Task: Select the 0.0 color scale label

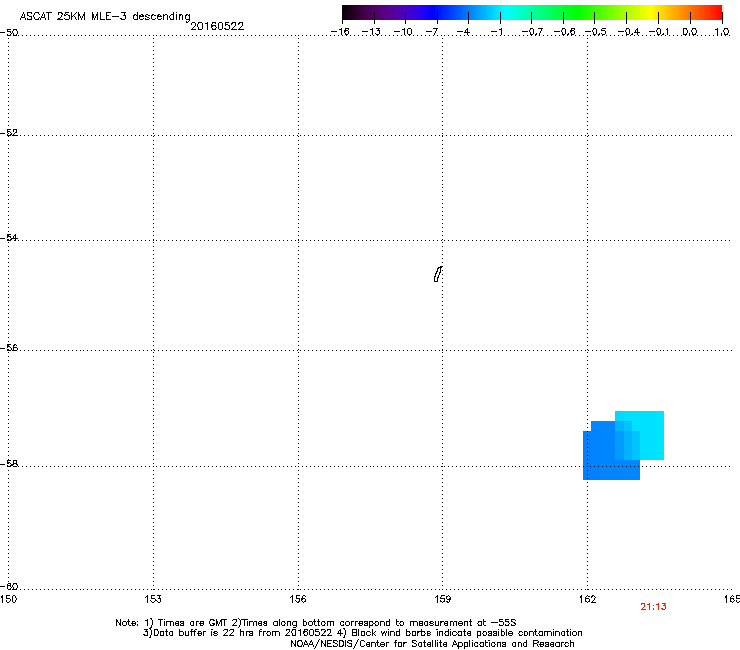Action: 690,32
